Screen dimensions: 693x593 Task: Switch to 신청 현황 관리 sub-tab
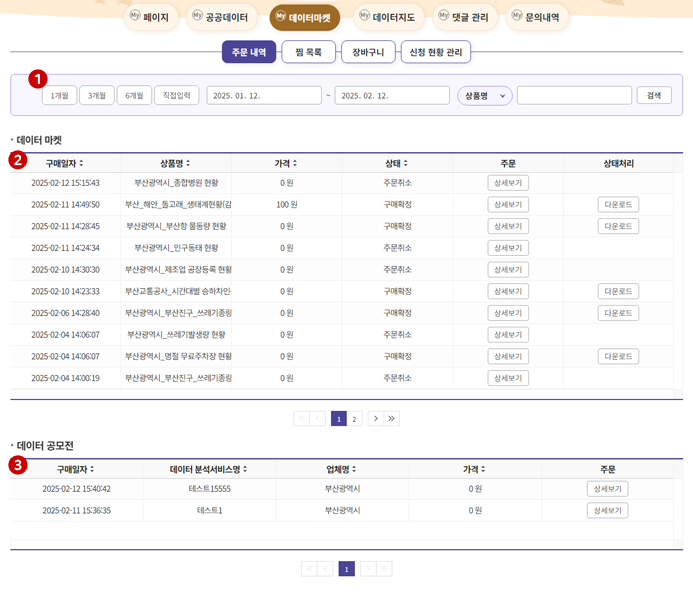point(436,52)
